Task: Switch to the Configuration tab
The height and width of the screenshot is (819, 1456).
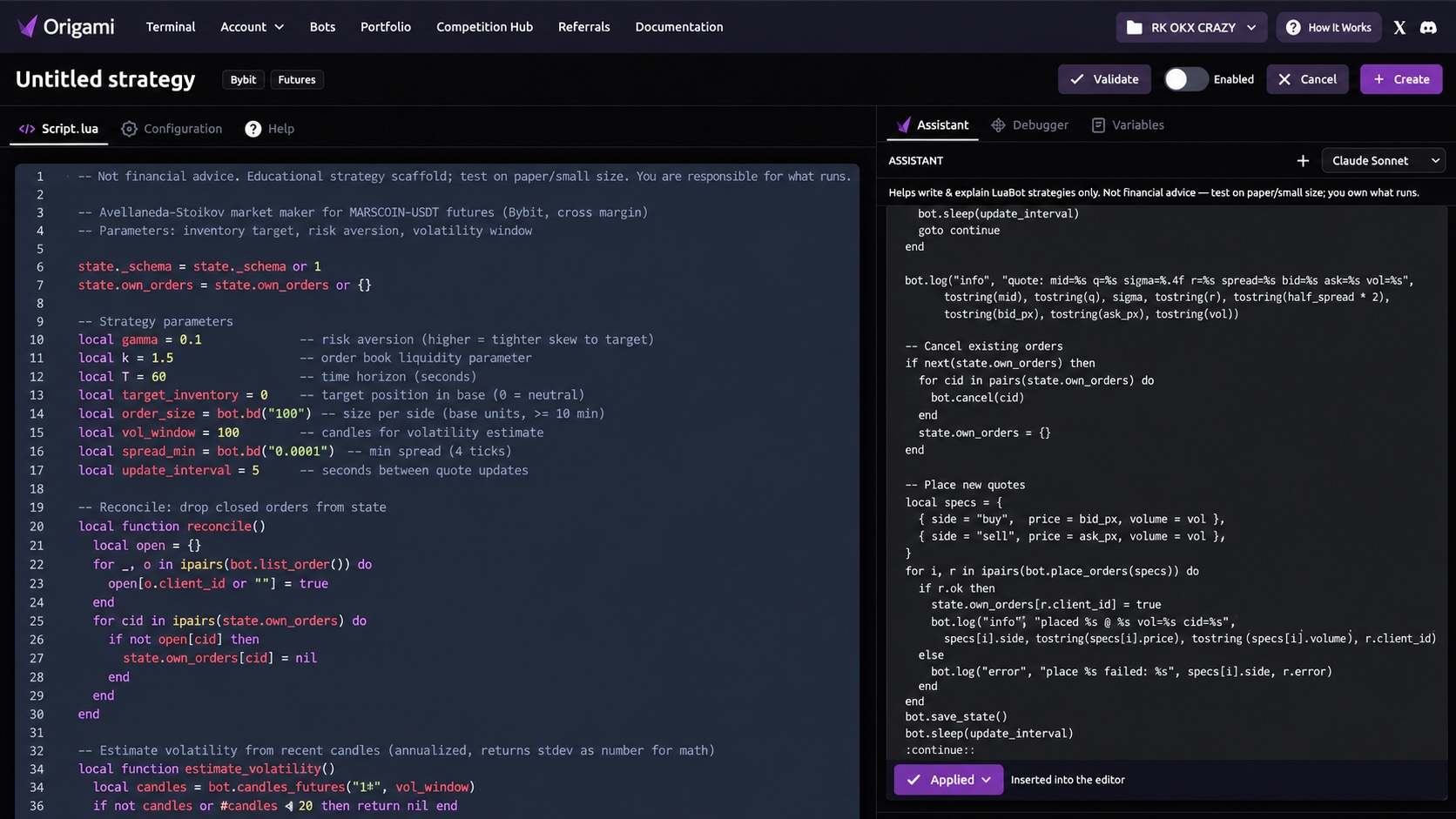Action: click(x=172, y=129)
